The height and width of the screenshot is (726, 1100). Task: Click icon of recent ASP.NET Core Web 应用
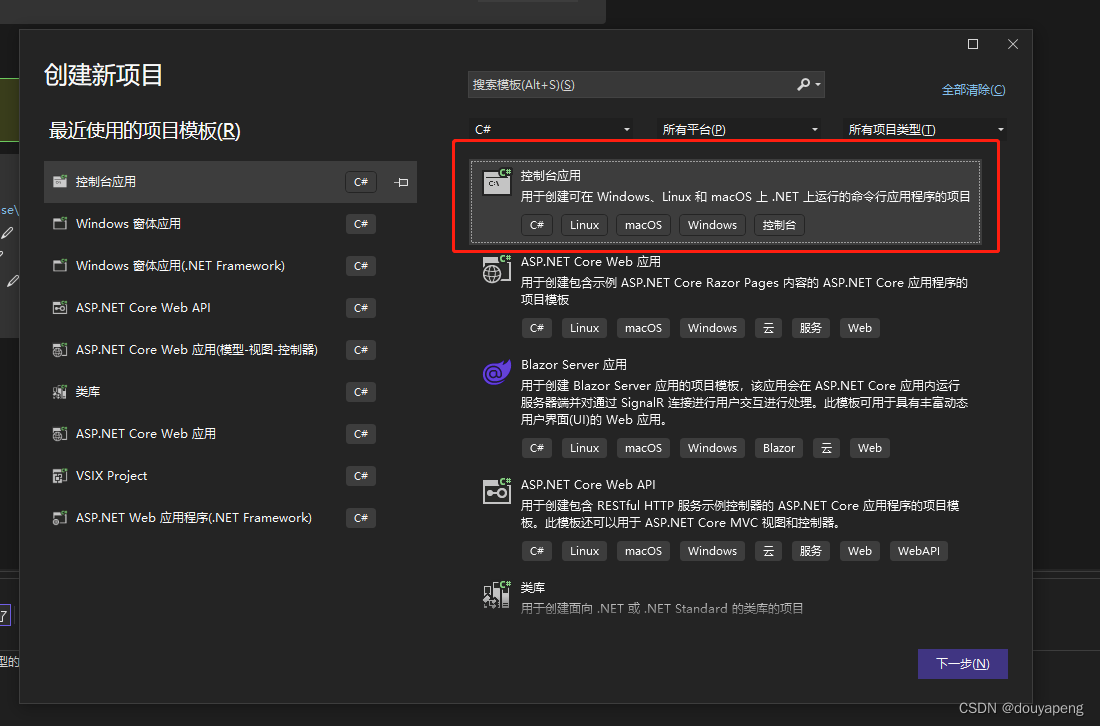(60, 434)
